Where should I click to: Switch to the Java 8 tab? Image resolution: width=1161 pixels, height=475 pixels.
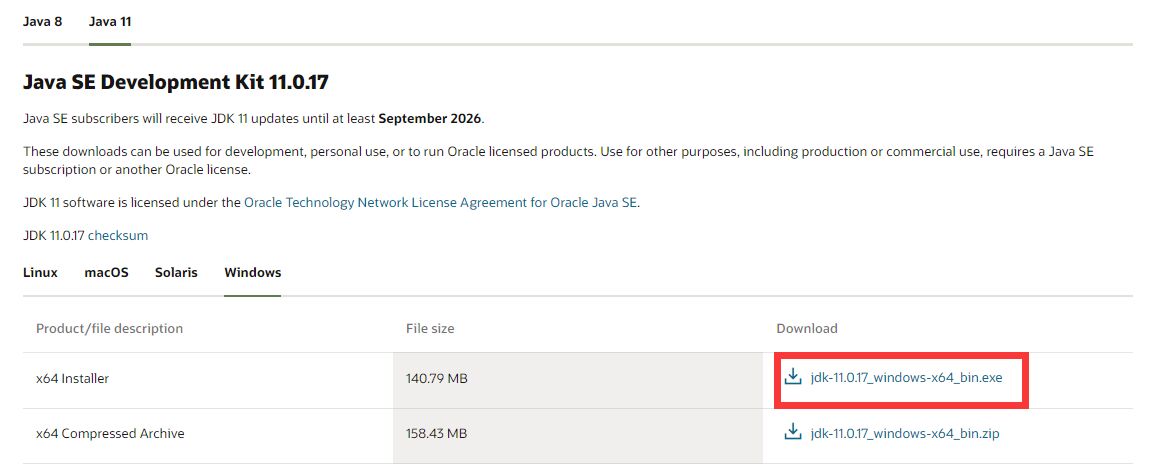tap(43, 21)
